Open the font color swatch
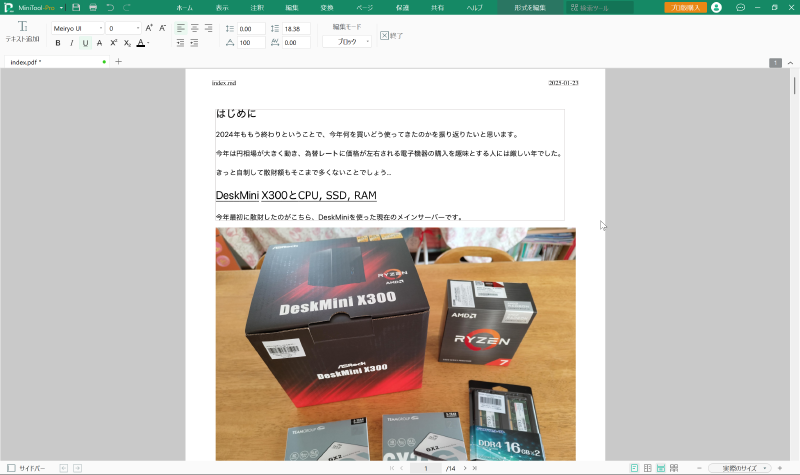The image size is (800, 475). point(141,43)
